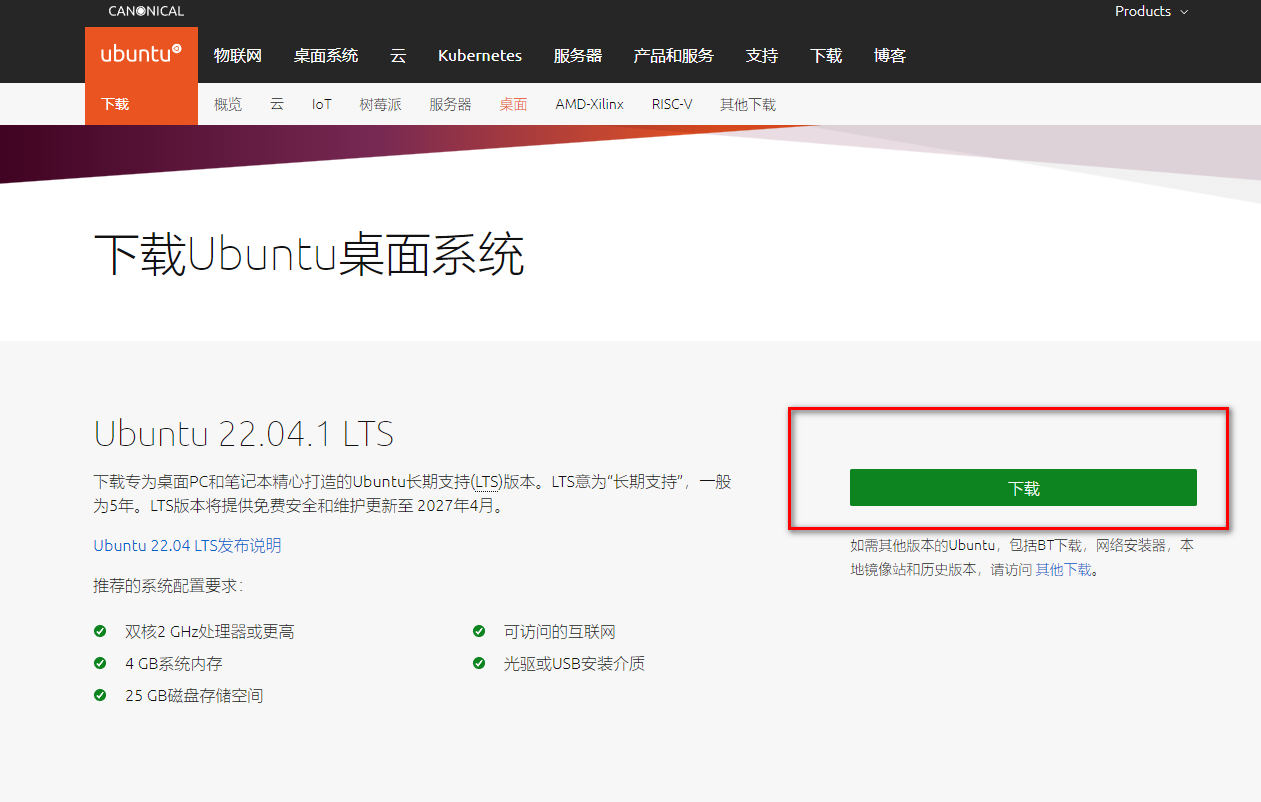Open the Canonical logo link
Screen dimensions: 1261x802
[146, 11]
